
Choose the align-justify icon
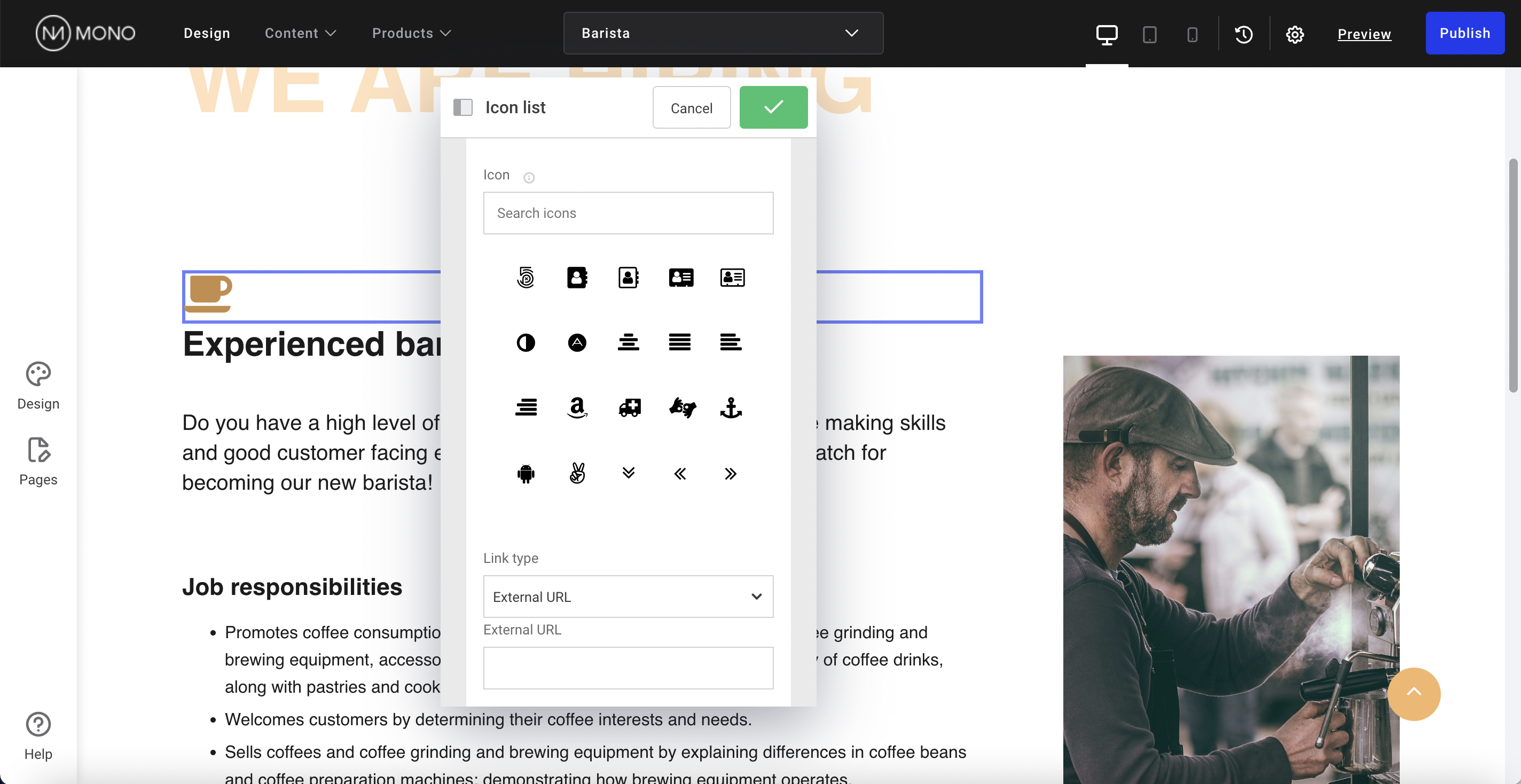tap(680, 342)
